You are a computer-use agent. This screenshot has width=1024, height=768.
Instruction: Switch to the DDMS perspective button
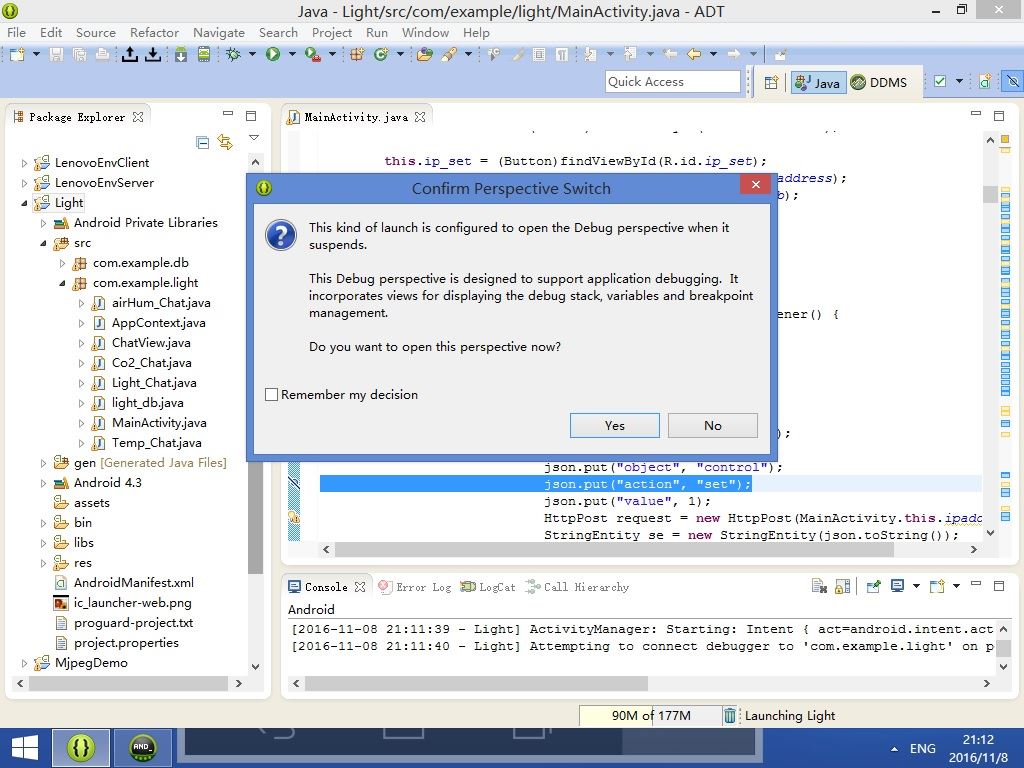coord(880,82)
